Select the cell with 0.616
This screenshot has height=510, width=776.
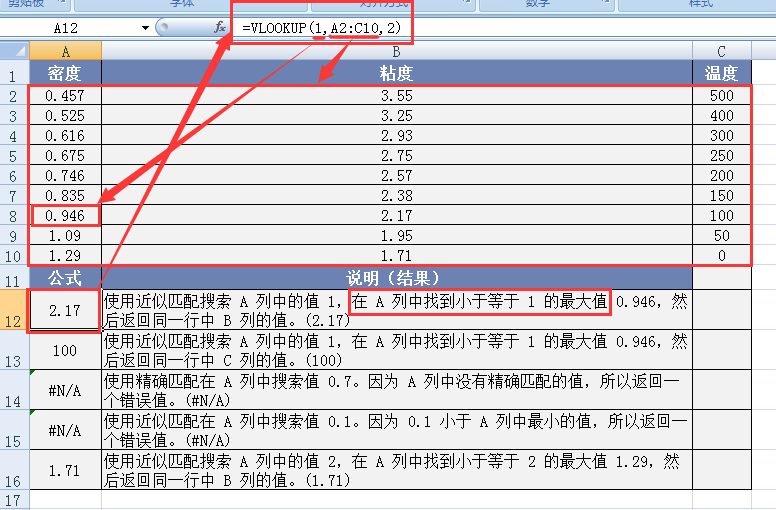tap(65, 136)
